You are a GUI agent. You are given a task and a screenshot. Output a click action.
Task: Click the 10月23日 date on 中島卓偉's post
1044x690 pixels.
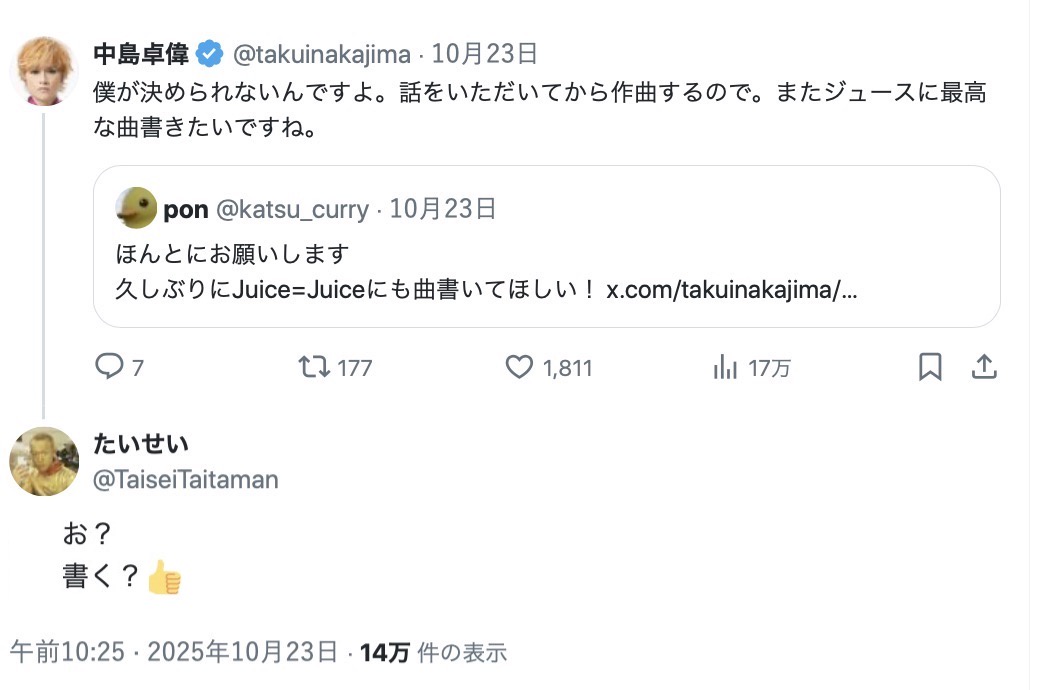point(485,53)
